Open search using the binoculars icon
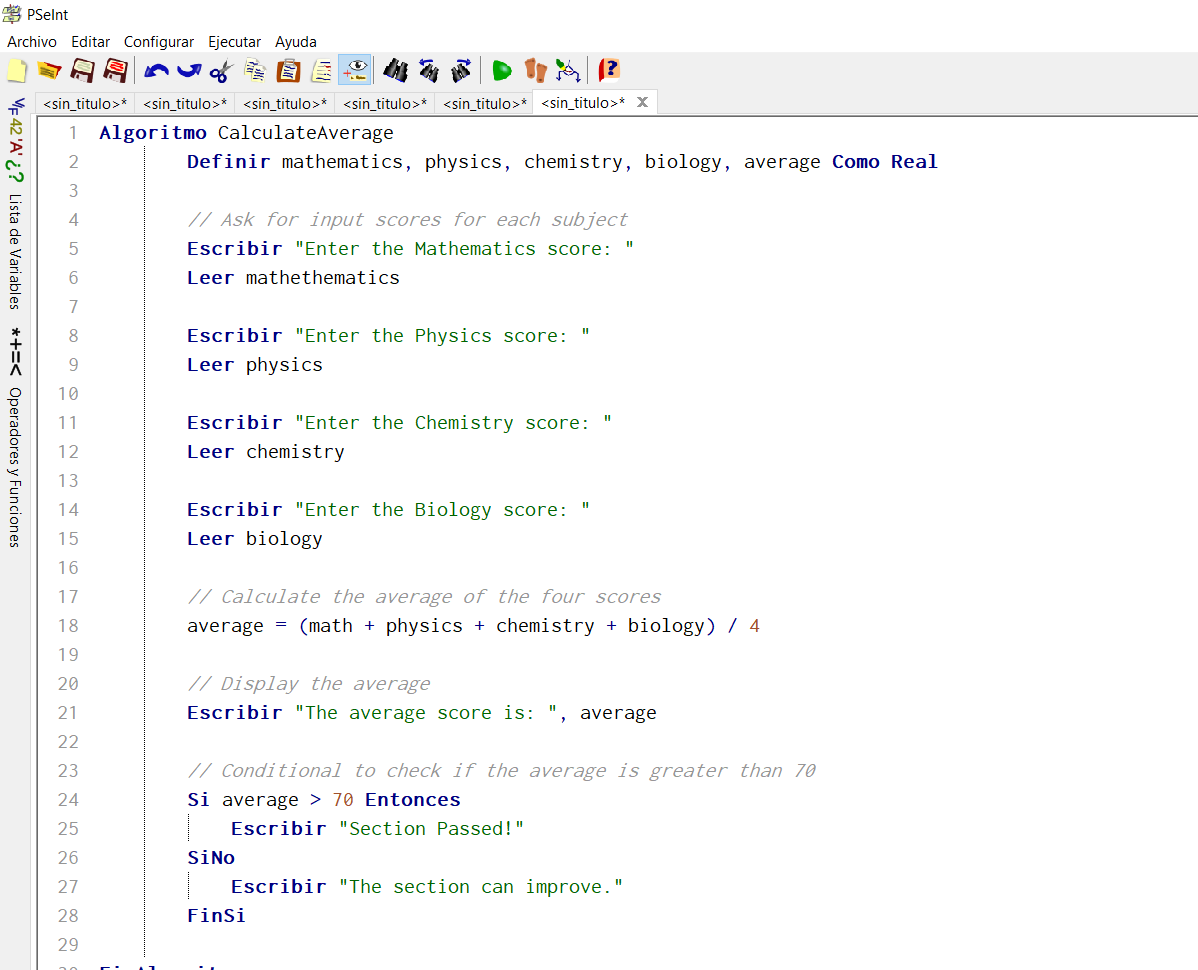1198x970 pixels. coord(394,70)
